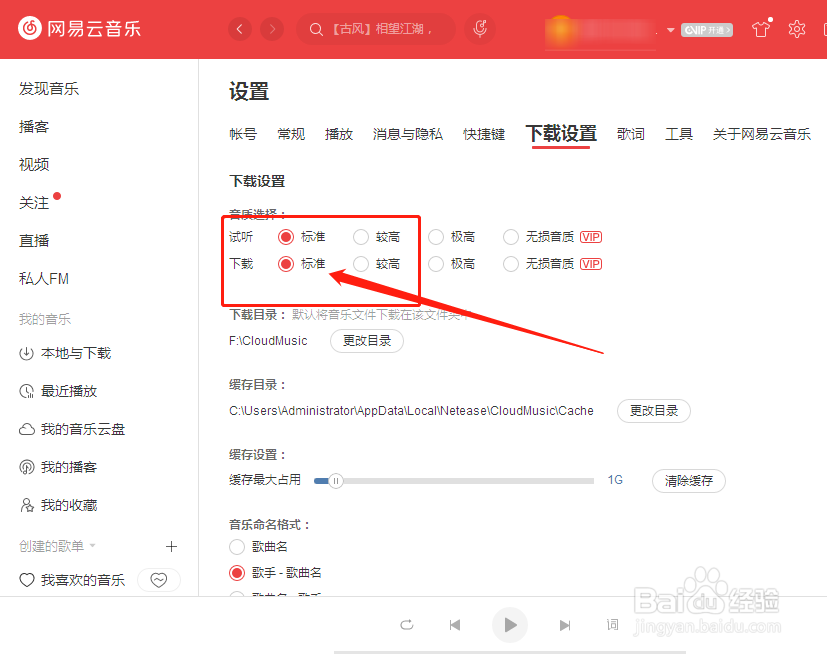Open the skin T-shirt icon
This screenshot has height=655, width=827.
click(x=762, y=28)
